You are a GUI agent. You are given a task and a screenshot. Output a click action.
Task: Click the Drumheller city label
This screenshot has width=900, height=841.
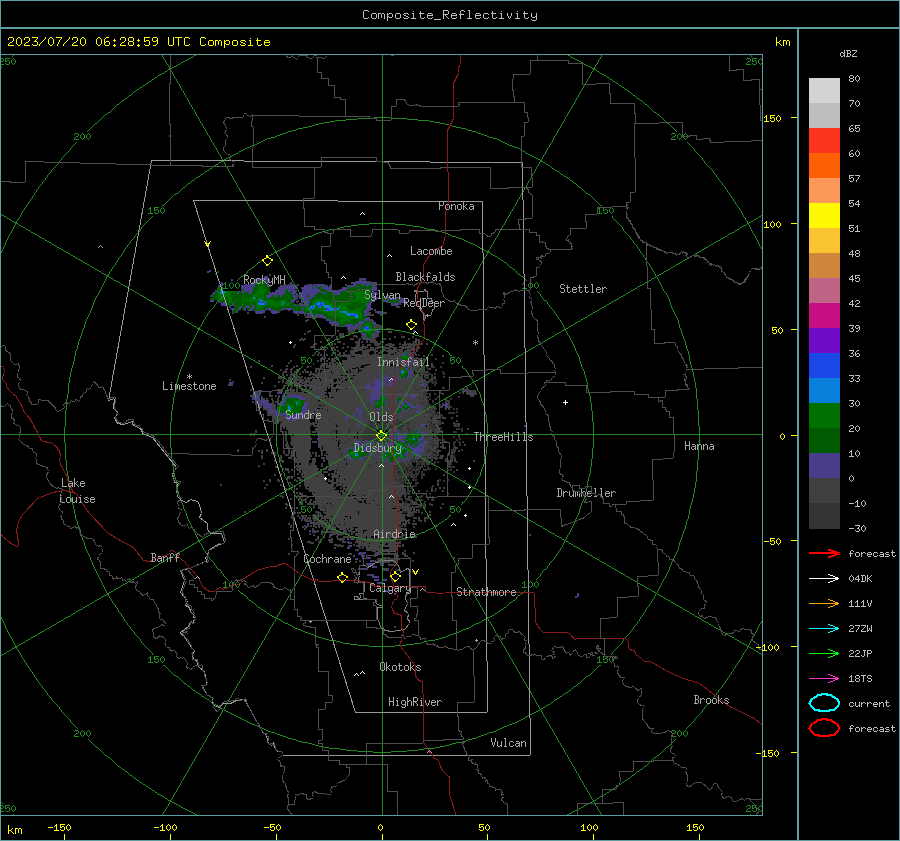tap(586, 493)
